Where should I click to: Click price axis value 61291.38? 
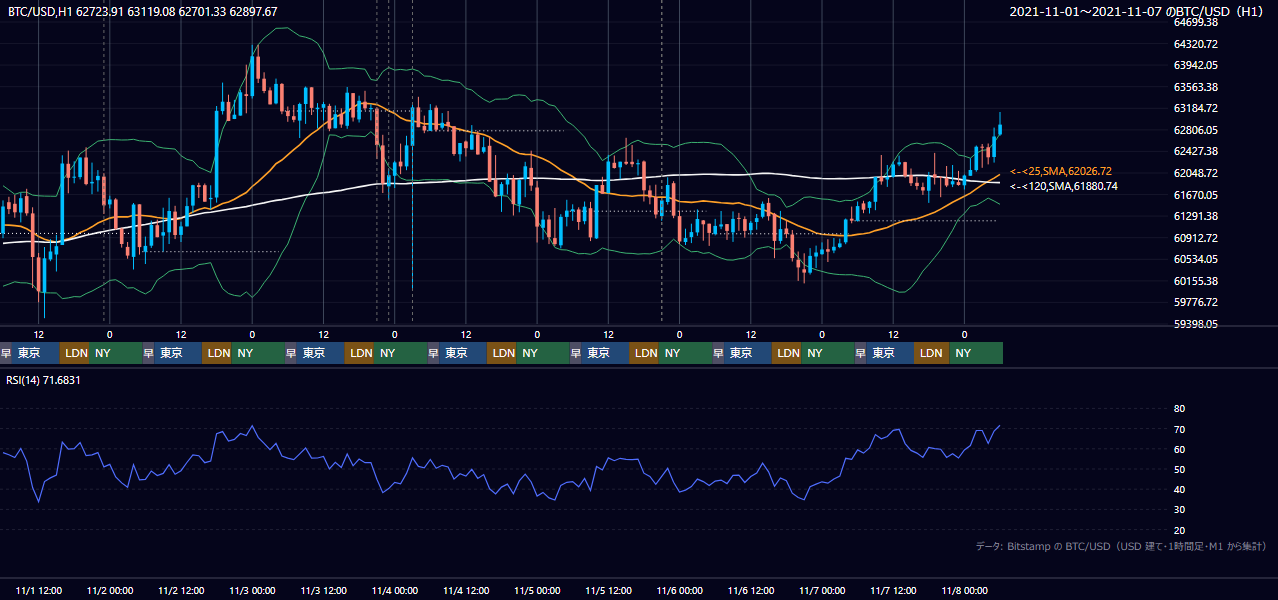pos(1195,216)
